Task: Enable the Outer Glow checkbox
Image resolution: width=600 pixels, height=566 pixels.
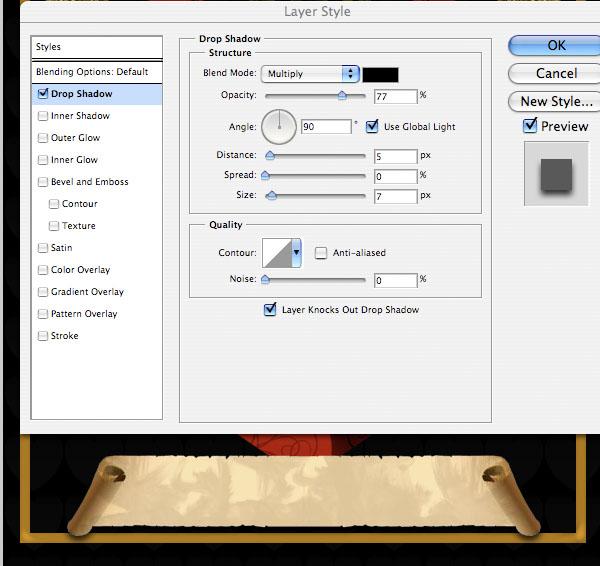Action: pyautogui.click(x=43, y=138)
